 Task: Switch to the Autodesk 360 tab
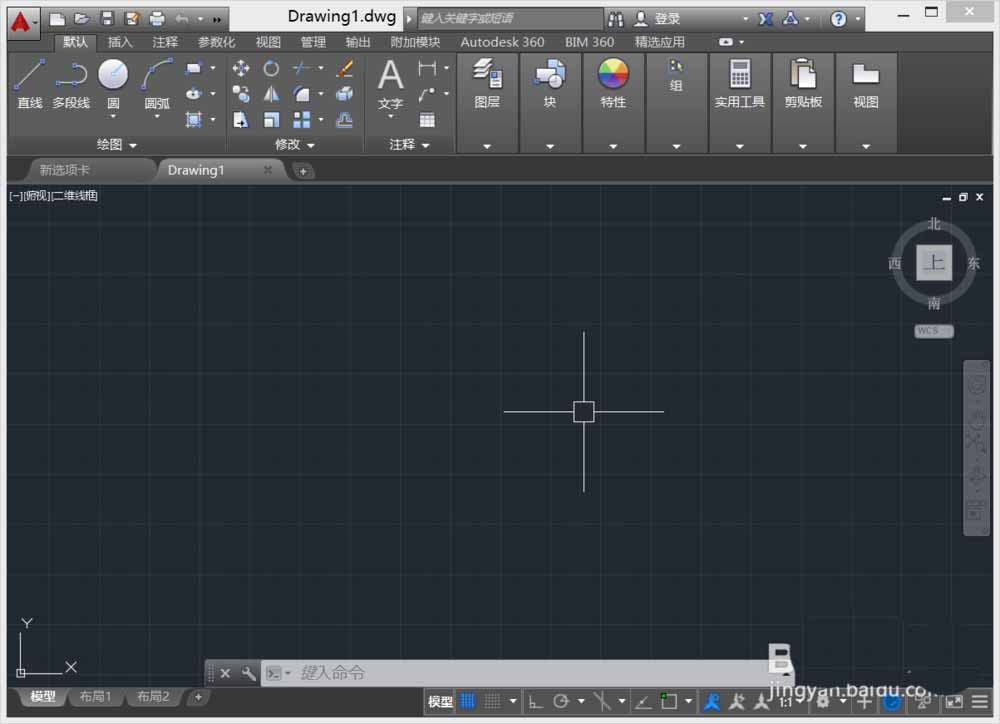pos(502,42)
